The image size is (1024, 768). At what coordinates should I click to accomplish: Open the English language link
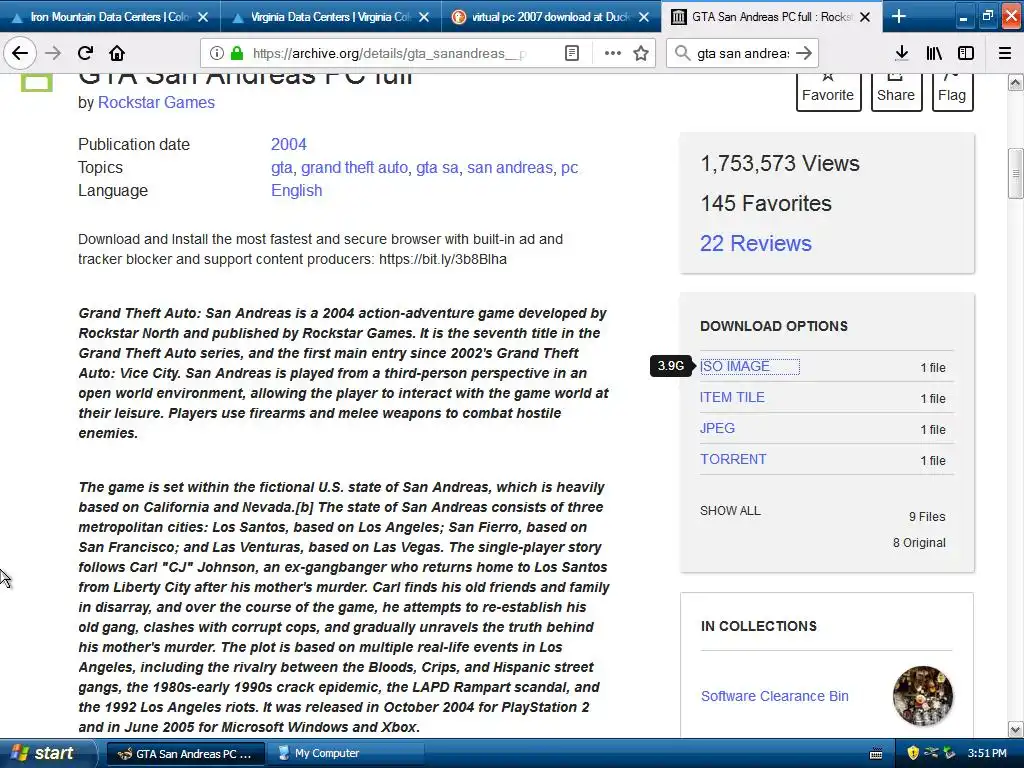point(296,191)
